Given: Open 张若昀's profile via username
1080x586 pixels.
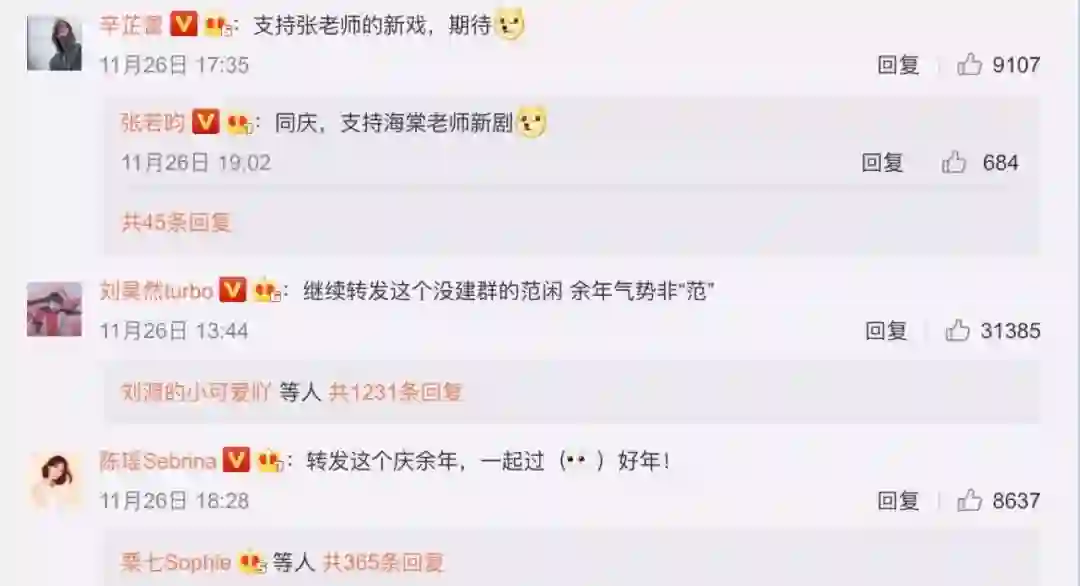Looking at the screenshot, I should (x=153, y=123).
